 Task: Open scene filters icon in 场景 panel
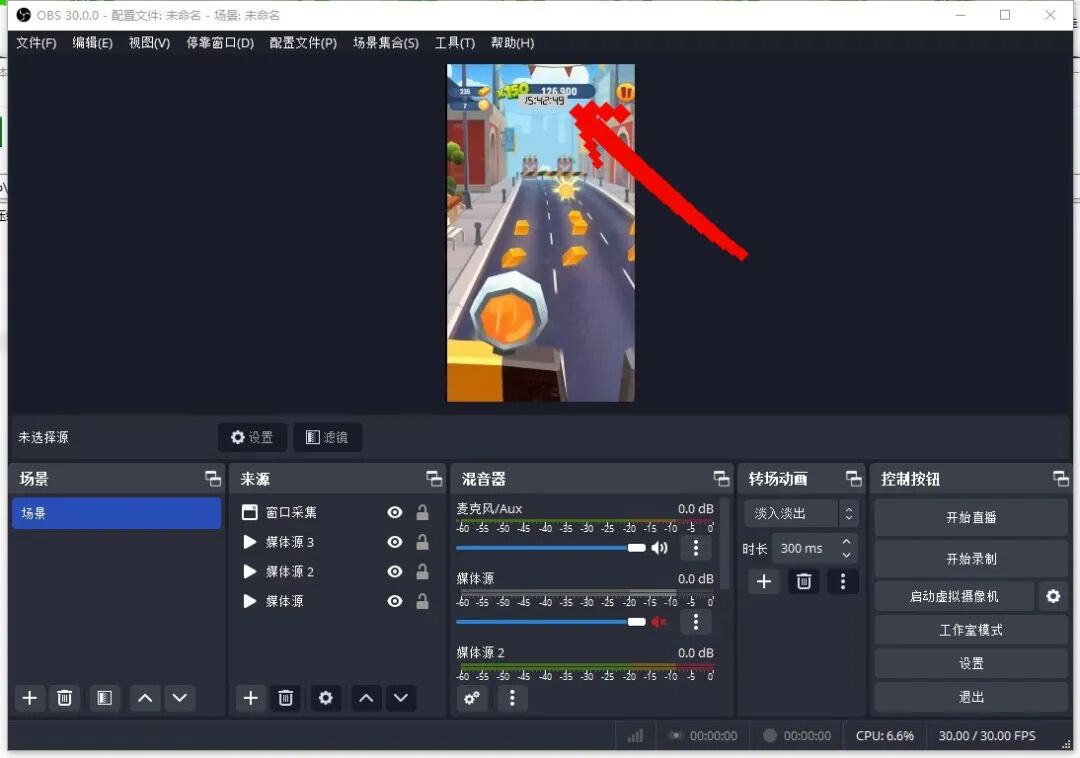point(104,698)
